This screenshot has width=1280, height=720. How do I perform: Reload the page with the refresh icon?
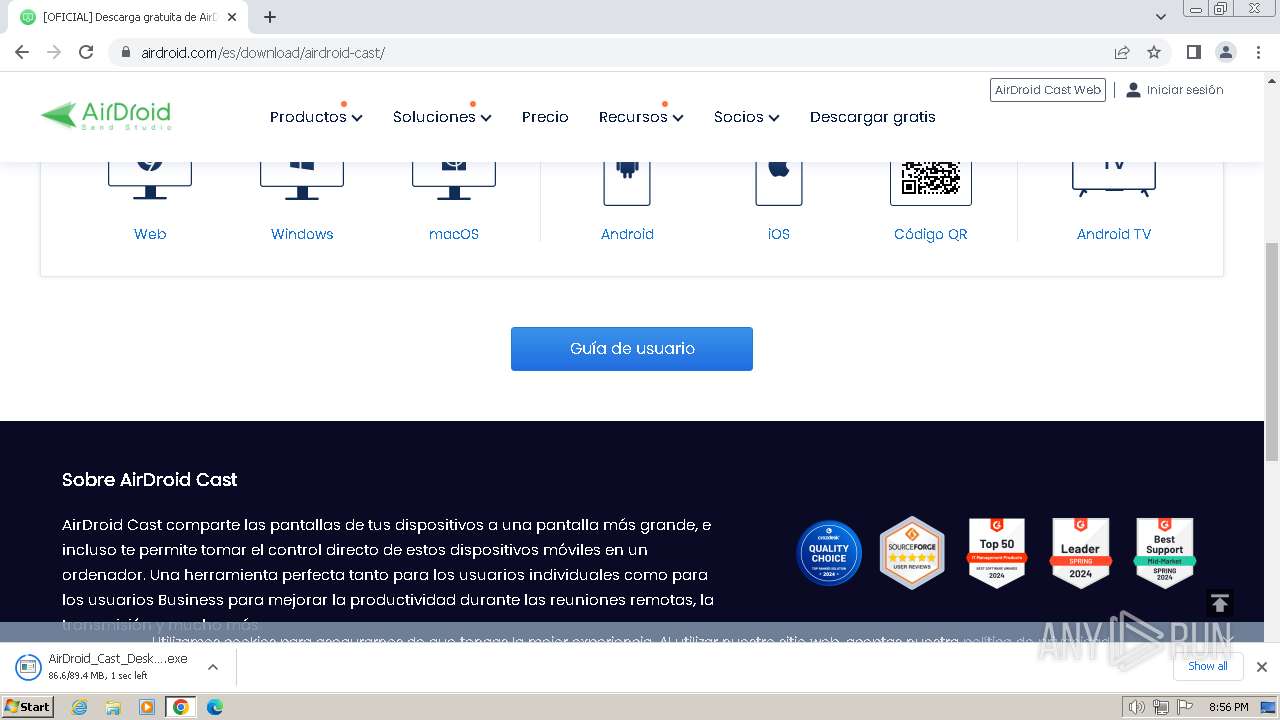click(86, 52)
